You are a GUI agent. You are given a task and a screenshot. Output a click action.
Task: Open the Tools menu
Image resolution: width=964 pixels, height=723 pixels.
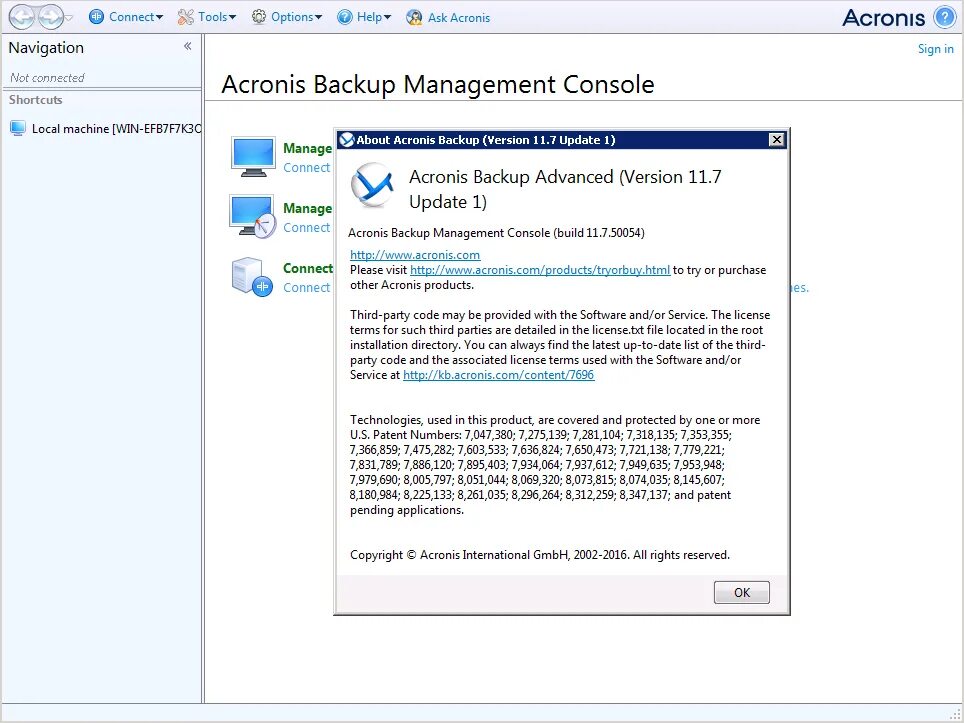(x=207, y=17)
